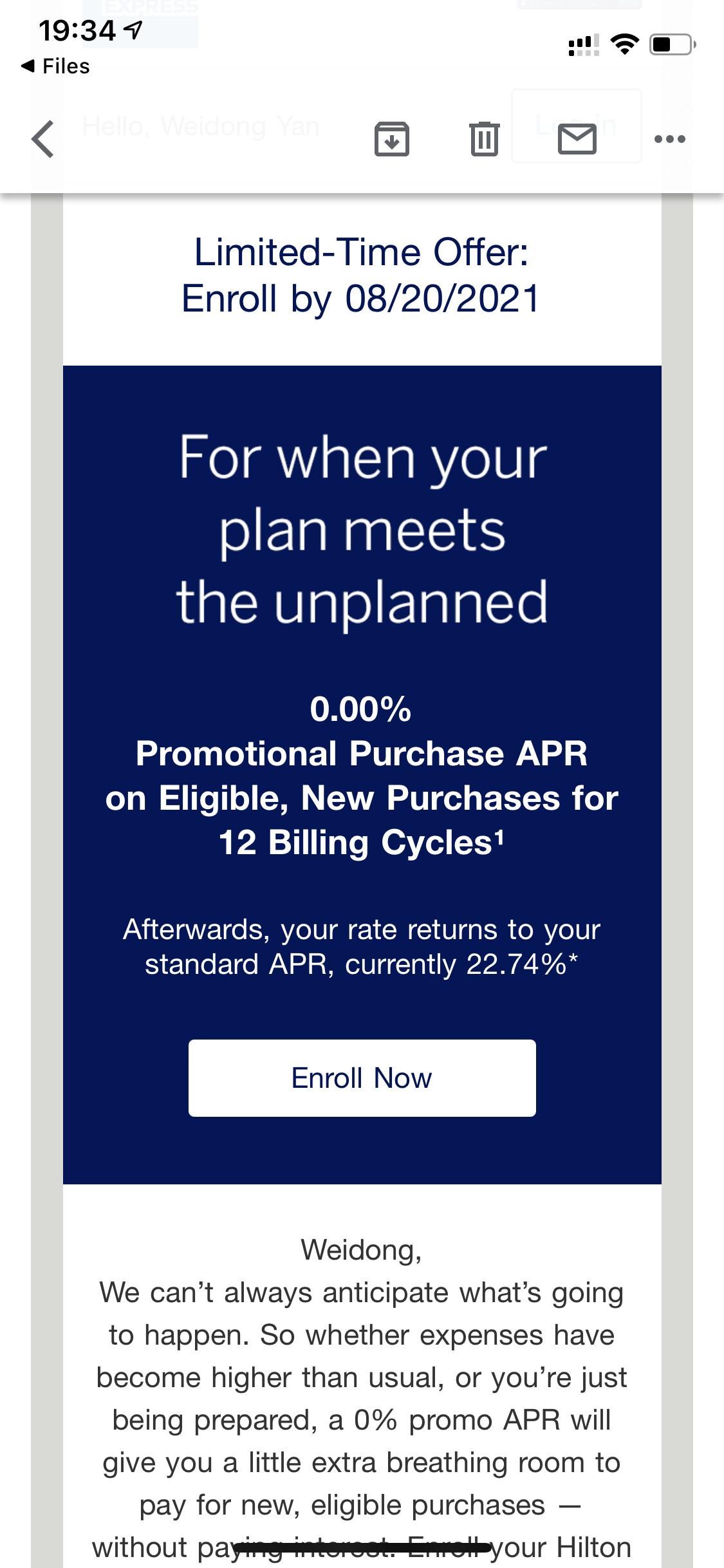Tap the cellular signal bars icon

click(584, 45)
